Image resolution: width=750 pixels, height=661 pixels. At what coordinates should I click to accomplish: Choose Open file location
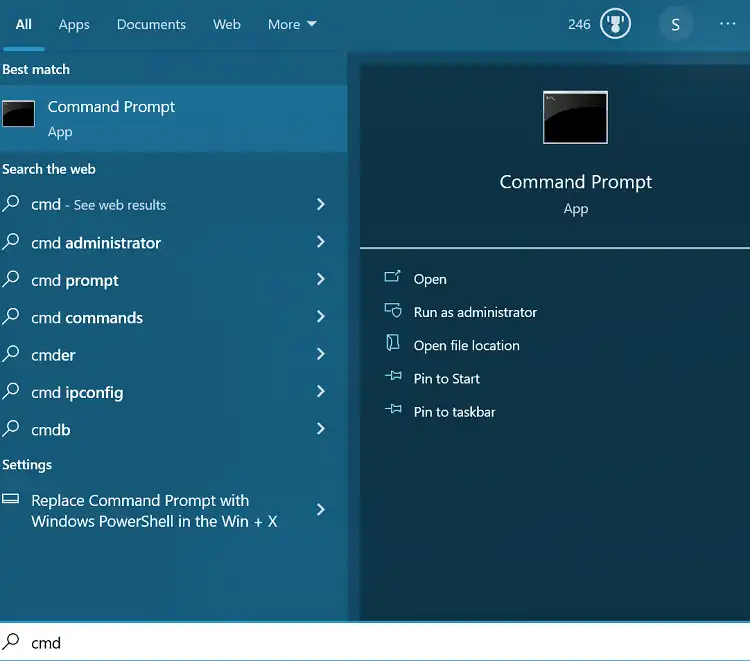click(x=466, y=345)
